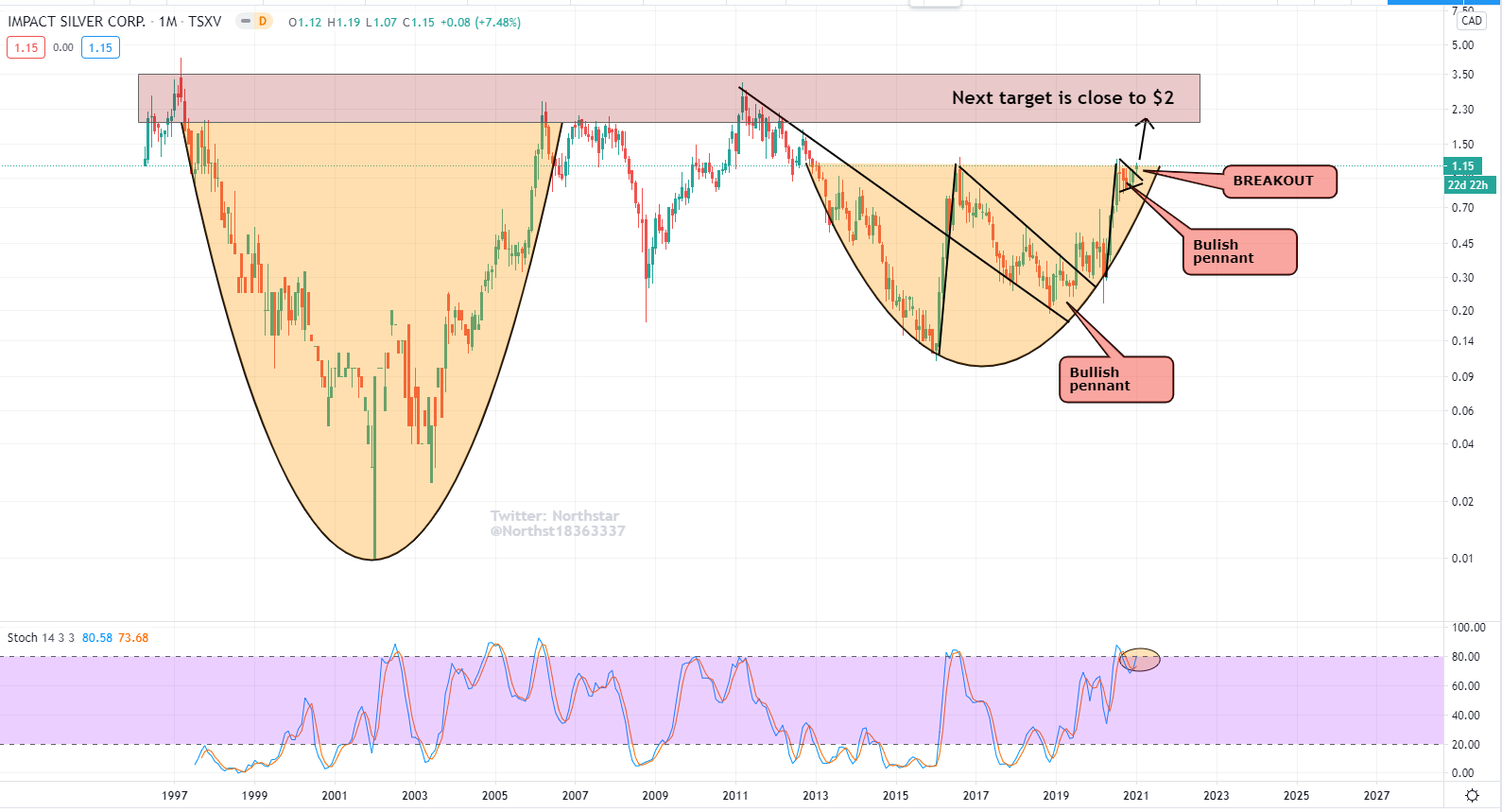Click the 5.00 price scale label
Viewport: 1502px width, 812px height.
point(1463,45)
